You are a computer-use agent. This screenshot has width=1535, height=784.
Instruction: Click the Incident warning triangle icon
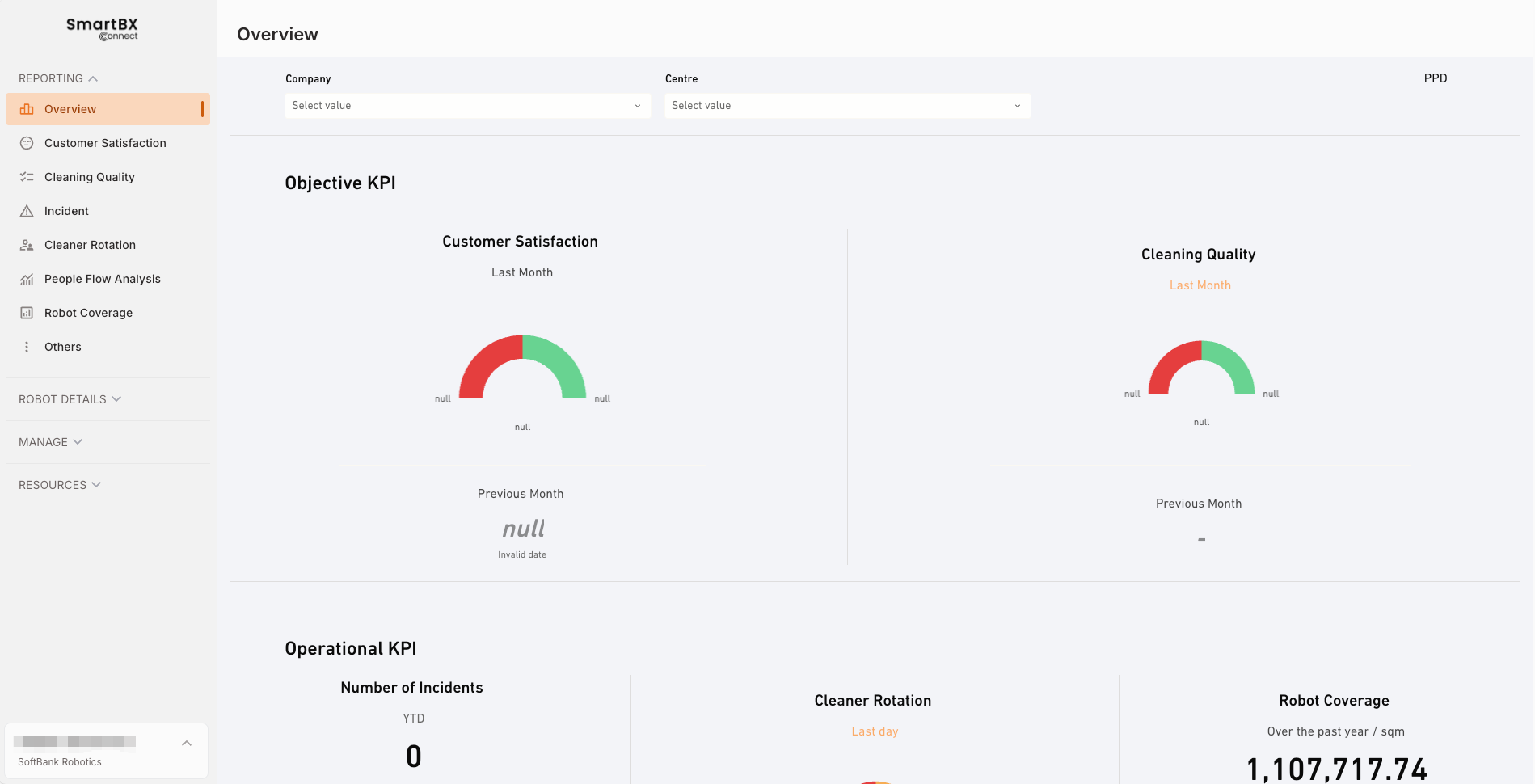27,211
